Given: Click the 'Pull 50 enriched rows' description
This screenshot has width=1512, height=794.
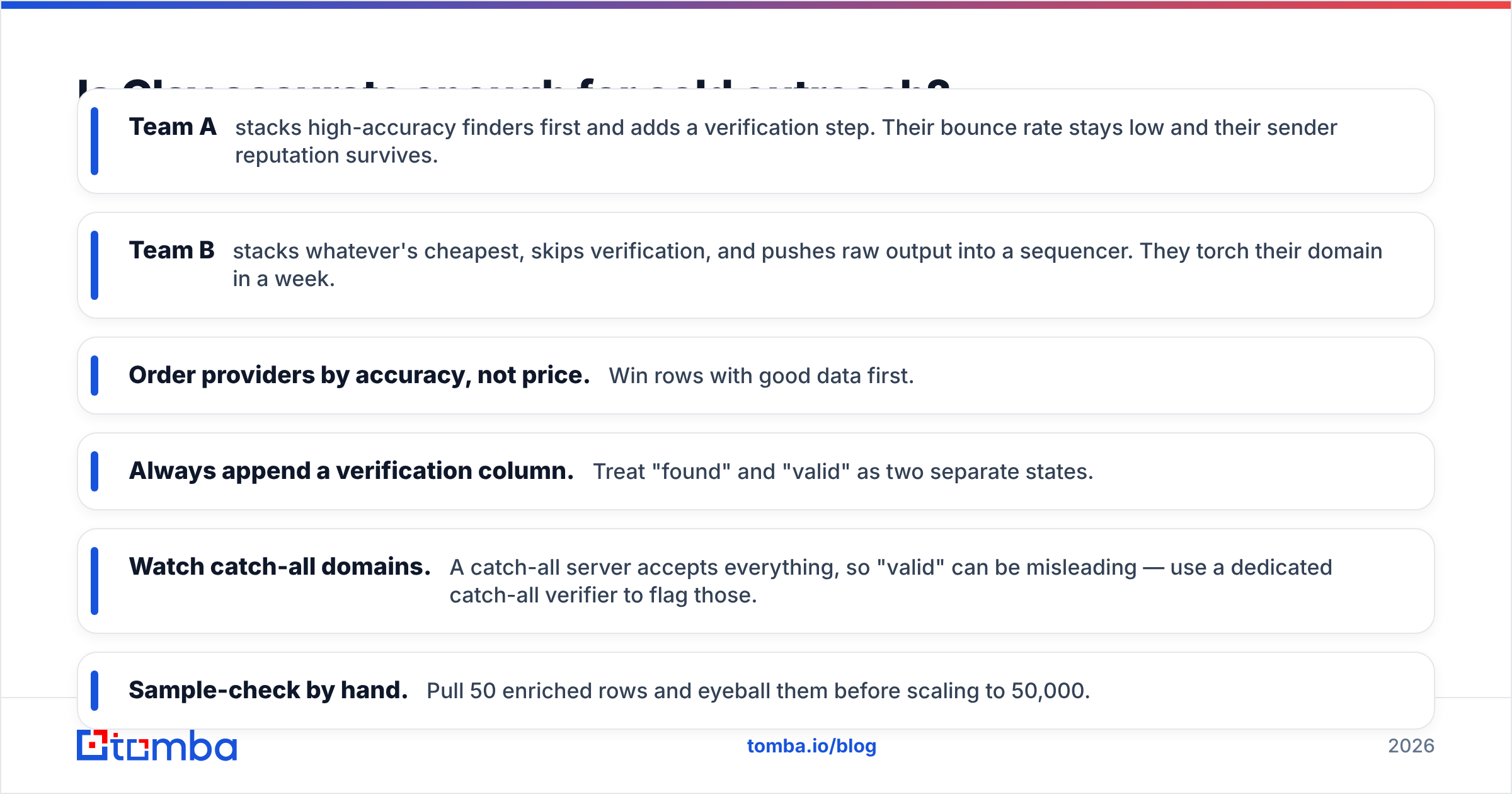Looking at the screenshot, I should pyautogui.click(x=758, y=691).
